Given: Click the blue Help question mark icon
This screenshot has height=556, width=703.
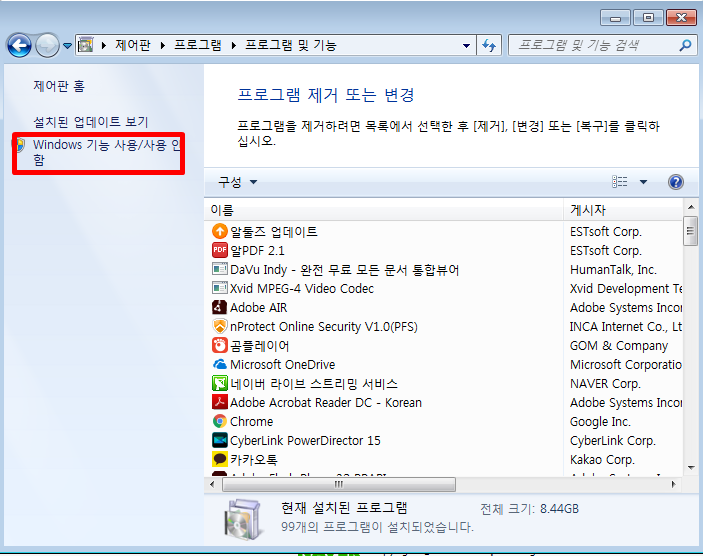Looking at the screenshot, I should pyautogui.click(x=676, y=182).
